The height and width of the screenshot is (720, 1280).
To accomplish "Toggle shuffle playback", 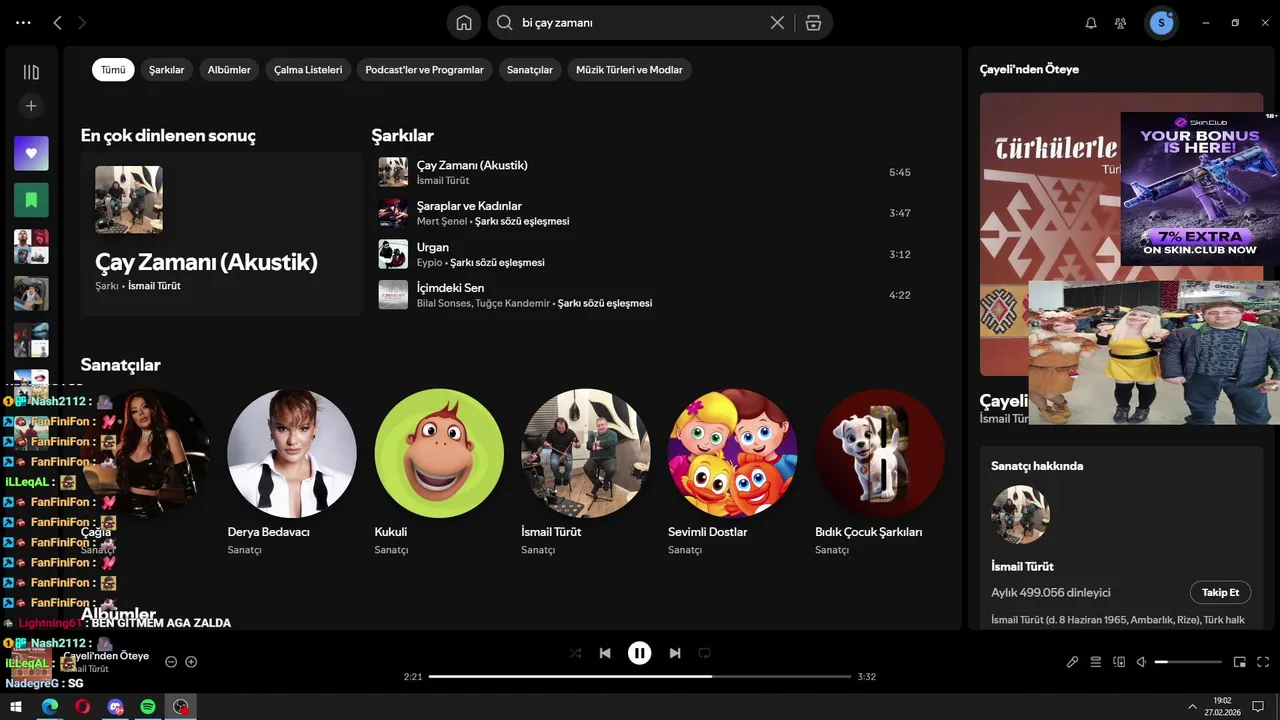I will tap(575, 653).
